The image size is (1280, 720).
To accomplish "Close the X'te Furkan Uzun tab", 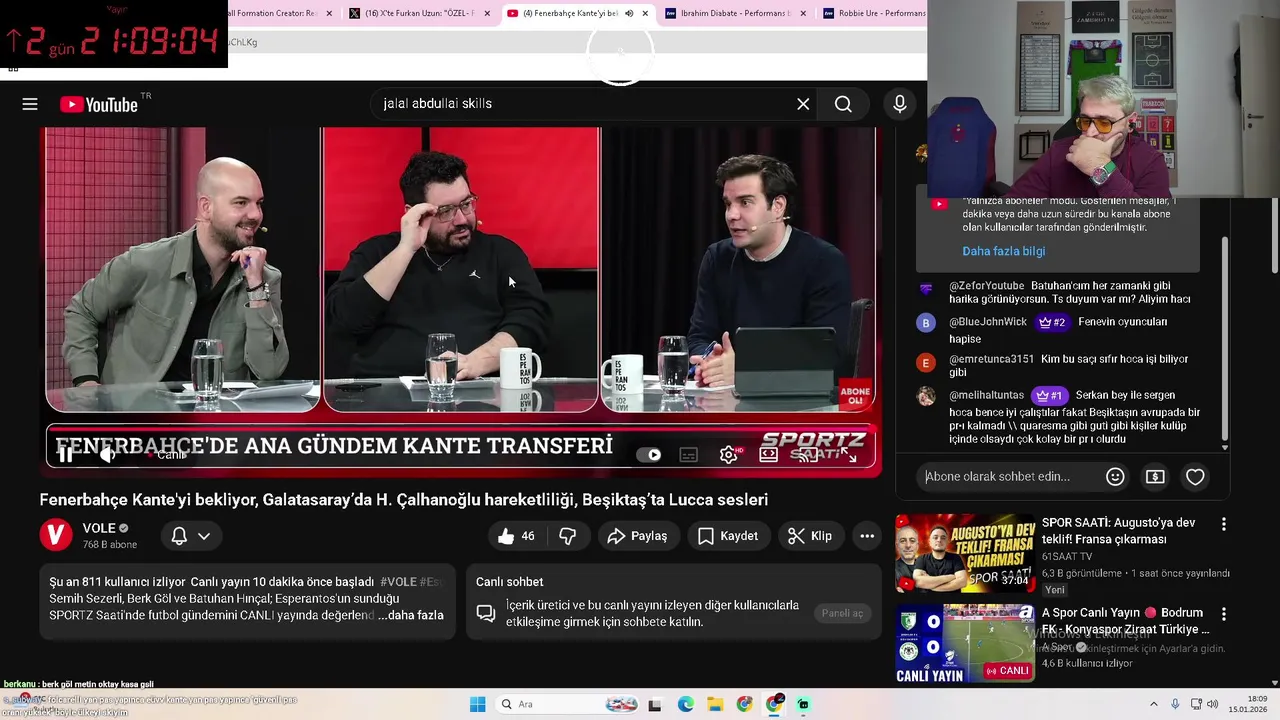I will pos(487,13).
